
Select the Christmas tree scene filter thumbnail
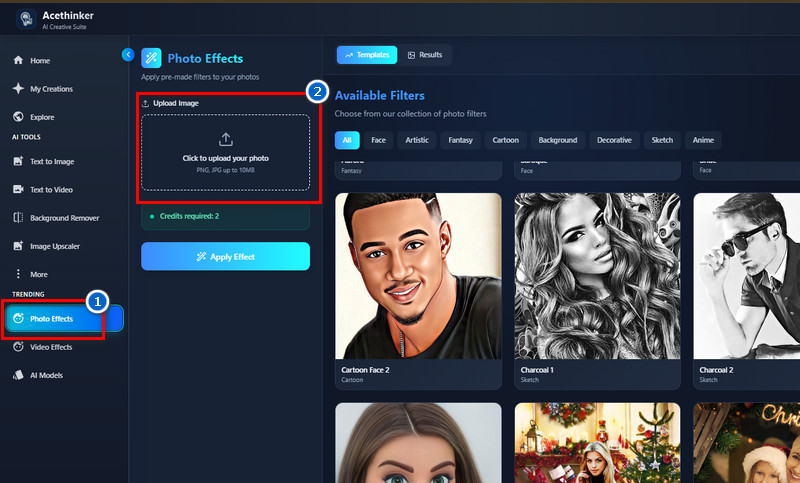(597, 443)
